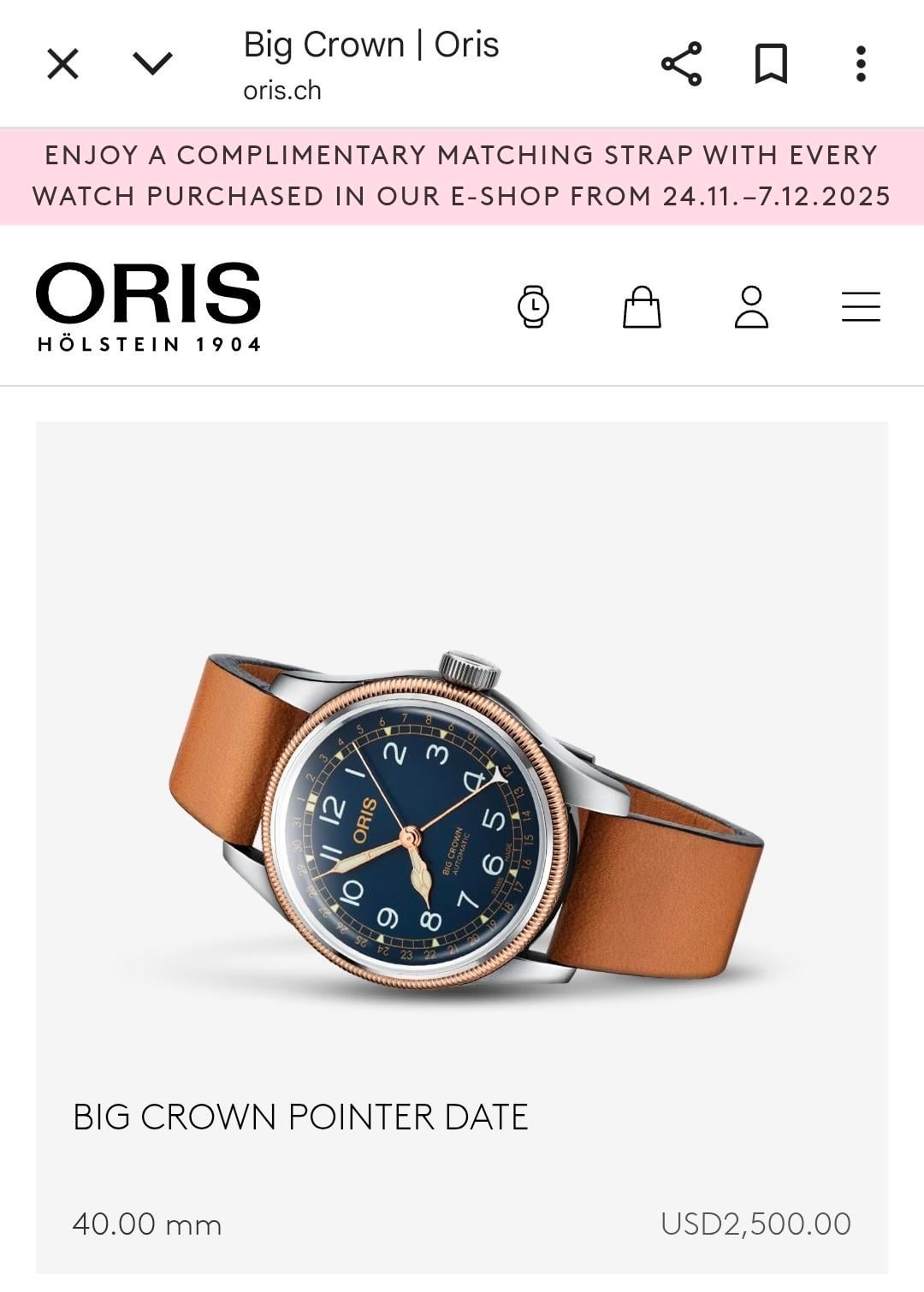The image size is (924, 1292).
Task: Select the Big Crown Pointer Date title
Action: 300,1117
